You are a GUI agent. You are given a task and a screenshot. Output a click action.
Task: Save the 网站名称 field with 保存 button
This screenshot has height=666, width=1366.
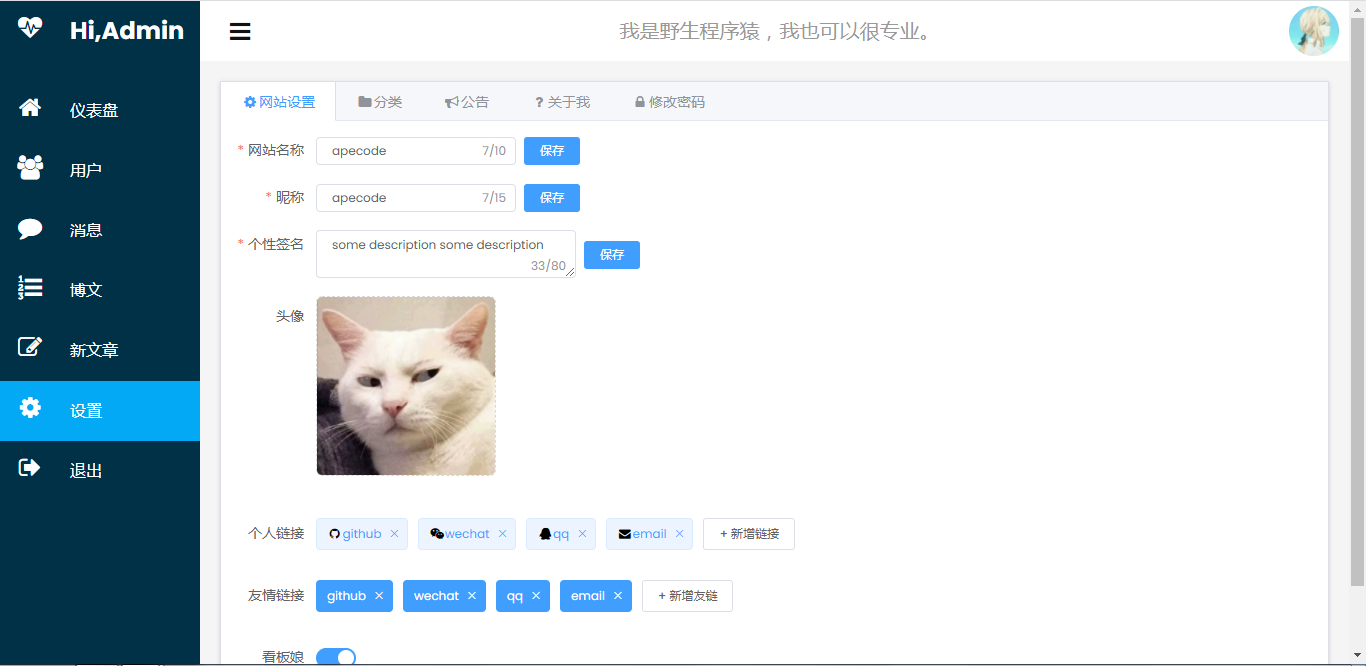click(x=551, y=150)
